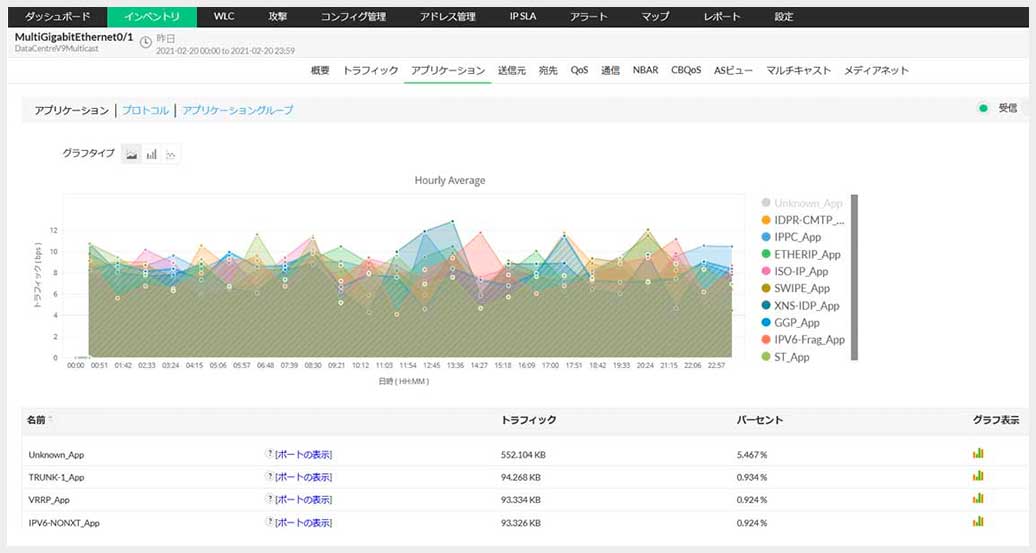The image size is (1036, 553).
Task: Click the IPPC_App blue legend color dot
Action: click(x=766, y=237)
